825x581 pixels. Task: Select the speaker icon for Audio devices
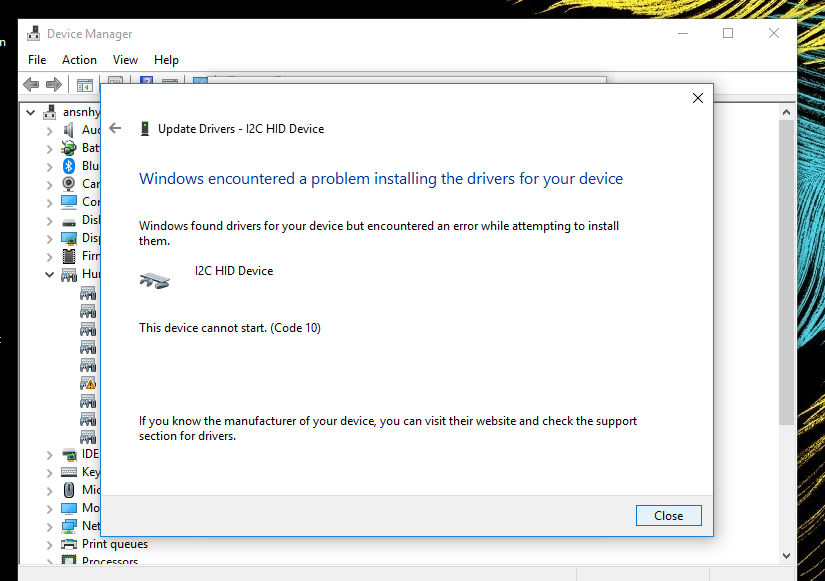(69, 129)
